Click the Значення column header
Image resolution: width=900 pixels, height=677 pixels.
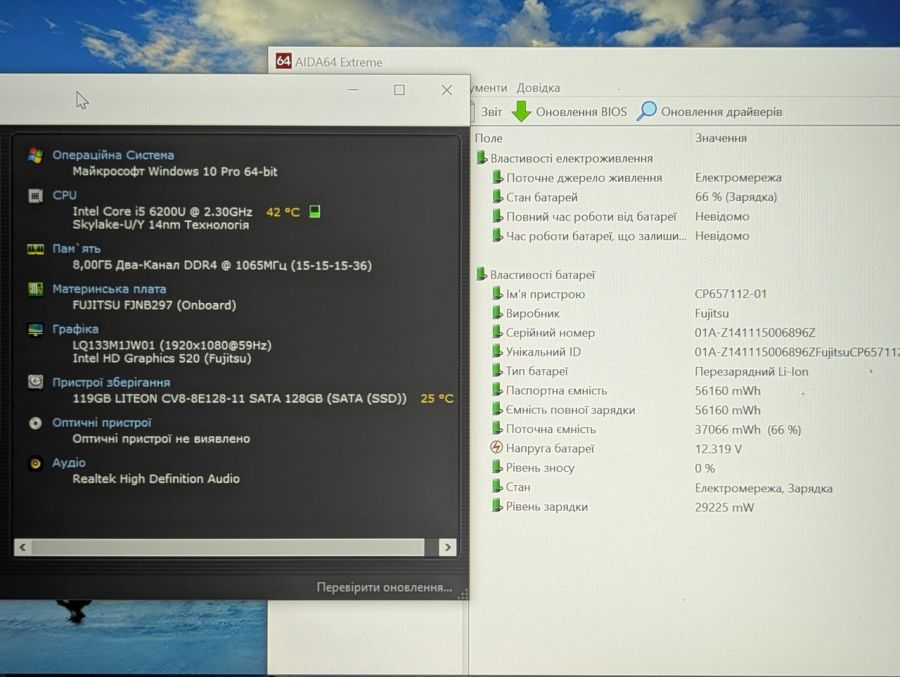coord(721,138)
